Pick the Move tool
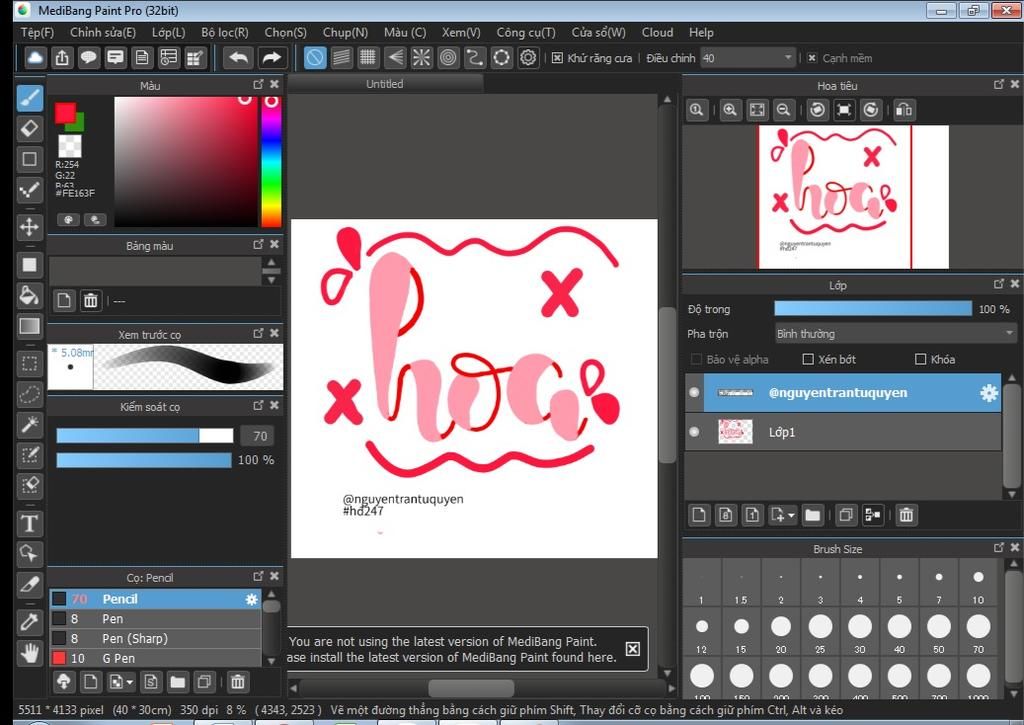 point(29,227)
